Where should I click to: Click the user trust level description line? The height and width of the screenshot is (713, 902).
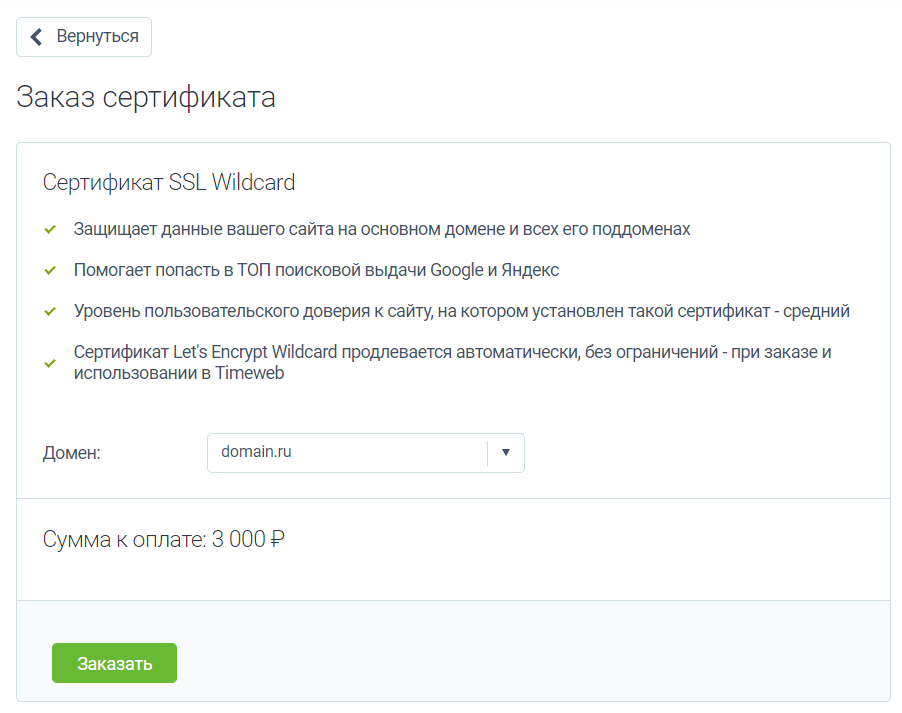(x=461, y=311)
